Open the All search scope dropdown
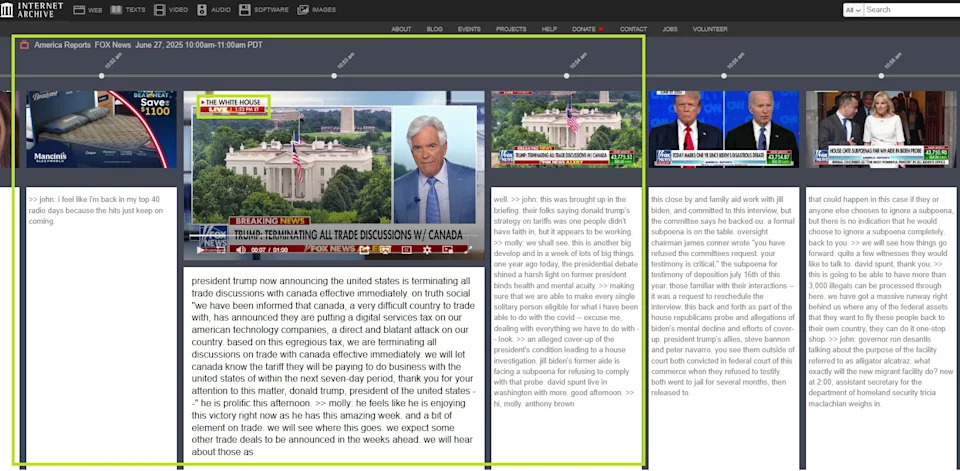 853,10
